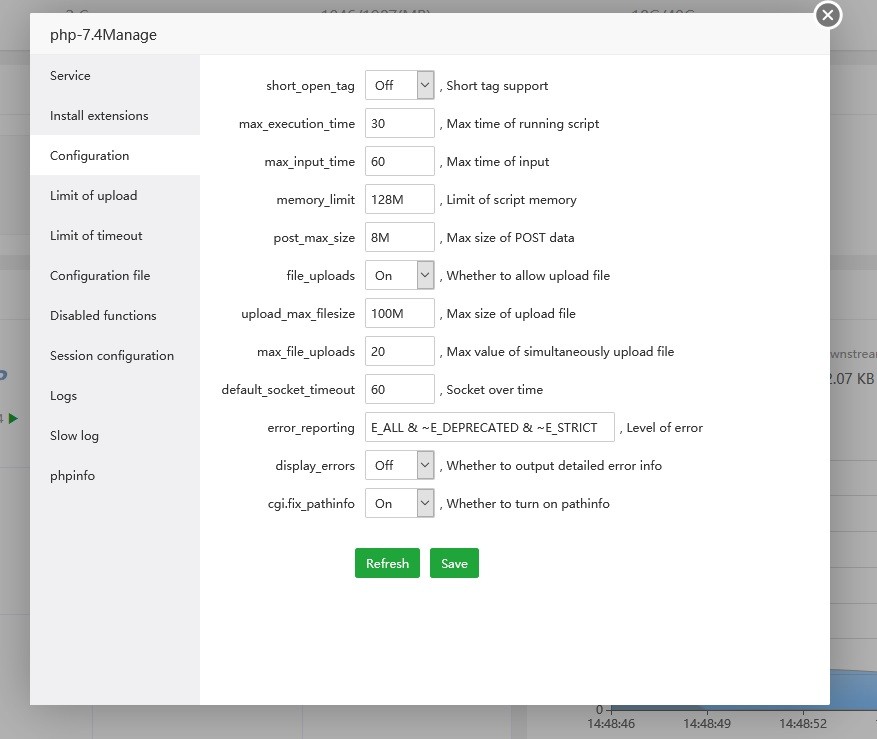The width and height of the screenshot is (877, 739).
Task: Show the Disabled functions tab
Action: click(103, 316)
